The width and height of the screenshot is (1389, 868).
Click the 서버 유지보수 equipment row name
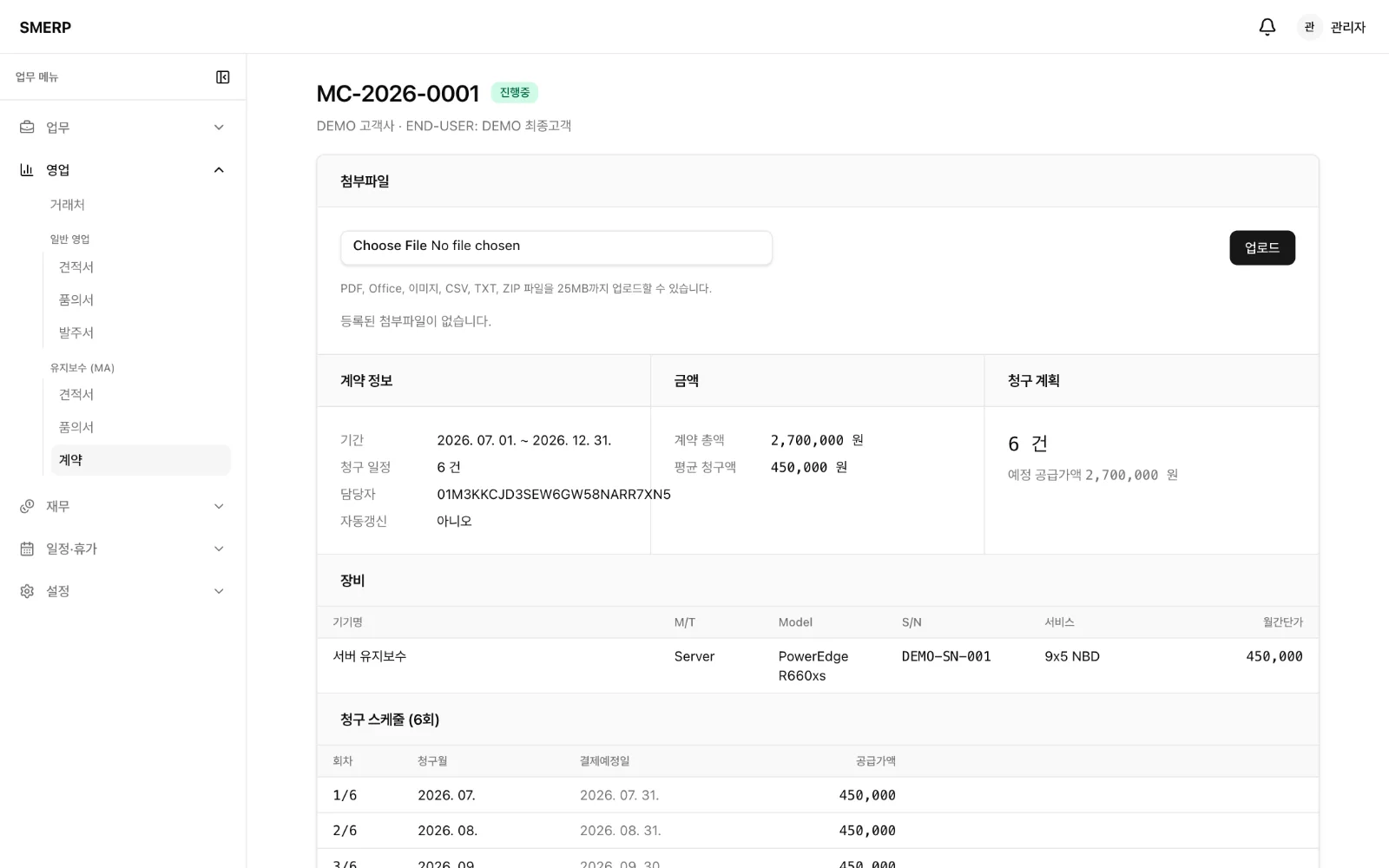pos(370,657)
